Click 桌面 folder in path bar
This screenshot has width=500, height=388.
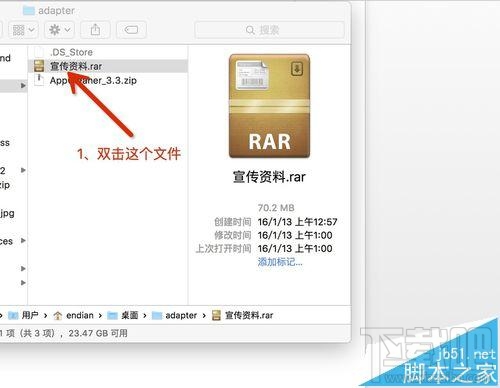tap(123, 315)
